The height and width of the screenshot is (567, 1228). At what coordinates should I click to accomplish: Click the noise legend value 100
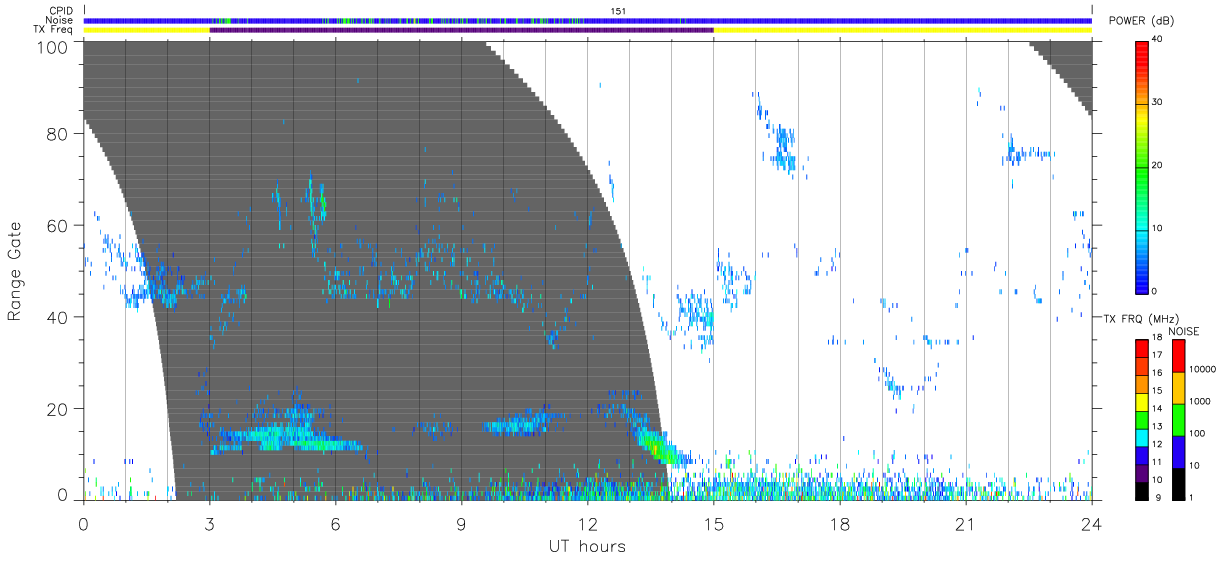[1199, 434]
